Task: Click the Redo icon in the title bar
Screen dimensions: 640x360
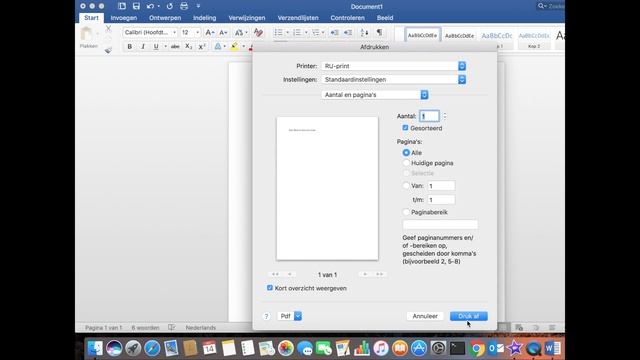Action: click(169, 6)
